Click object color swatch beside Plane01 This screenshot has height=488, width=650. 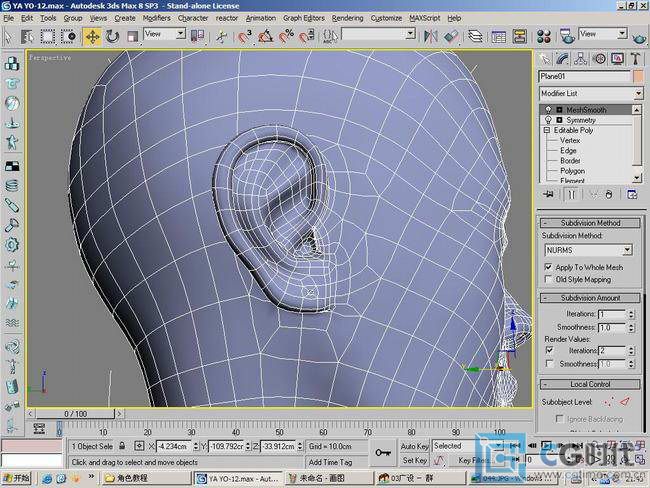coord(638,76)
